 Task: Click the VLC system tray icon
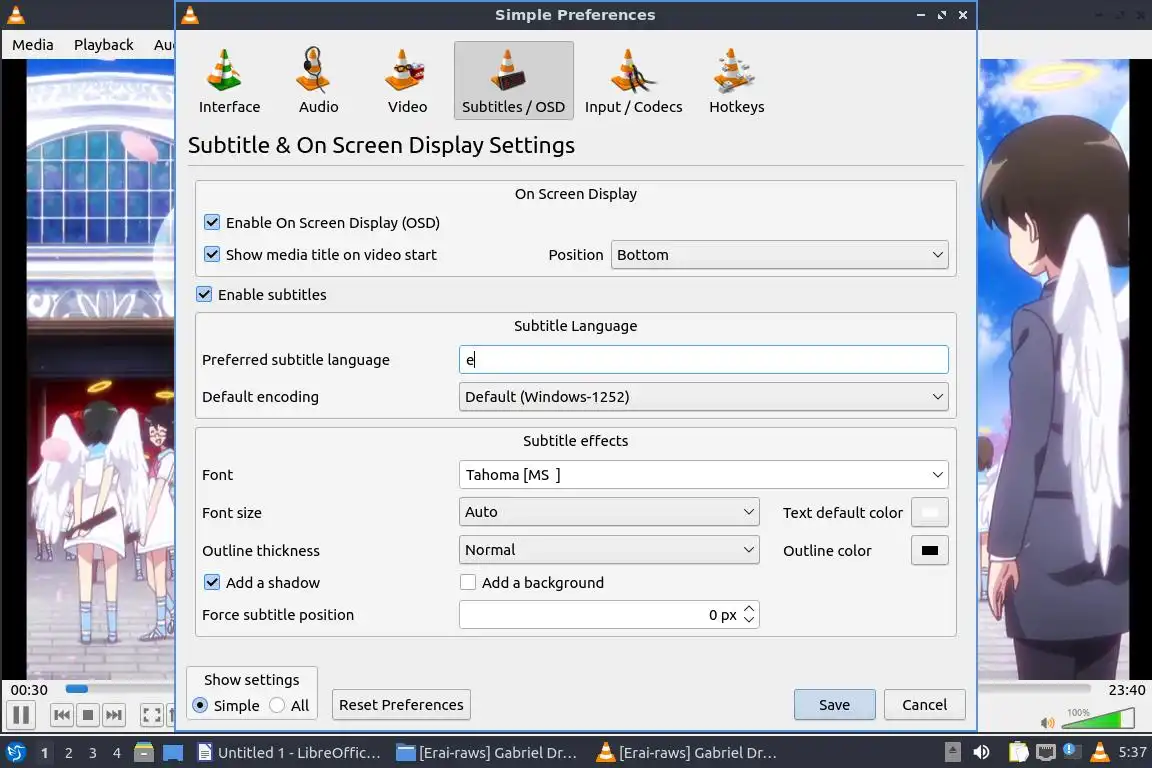pyautogui.click(x=1099, y=753)
